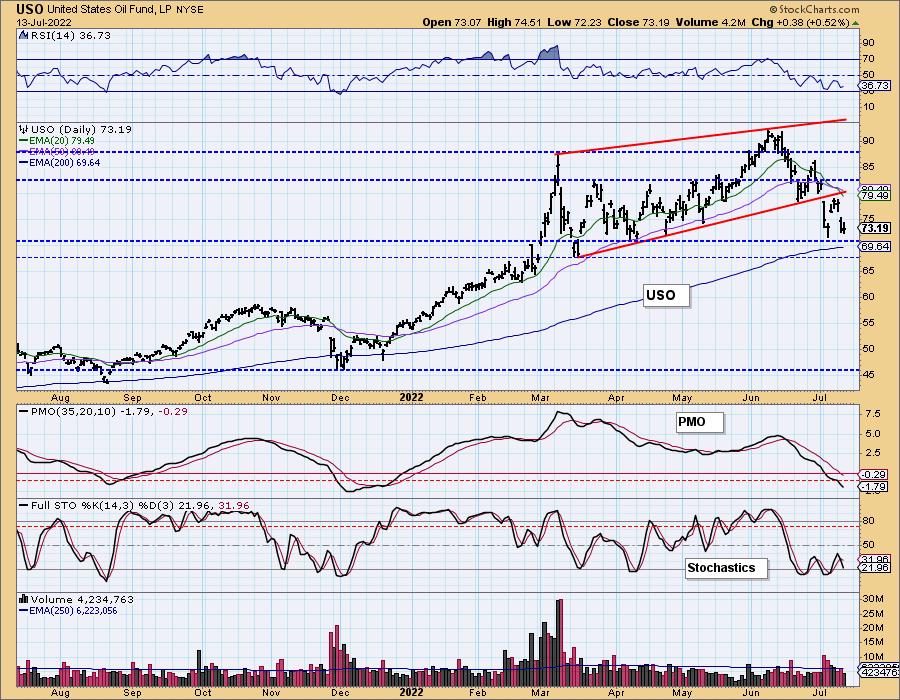Click the 13-Jul-2022 chart date
900x700 pixels.
point(44,22)
